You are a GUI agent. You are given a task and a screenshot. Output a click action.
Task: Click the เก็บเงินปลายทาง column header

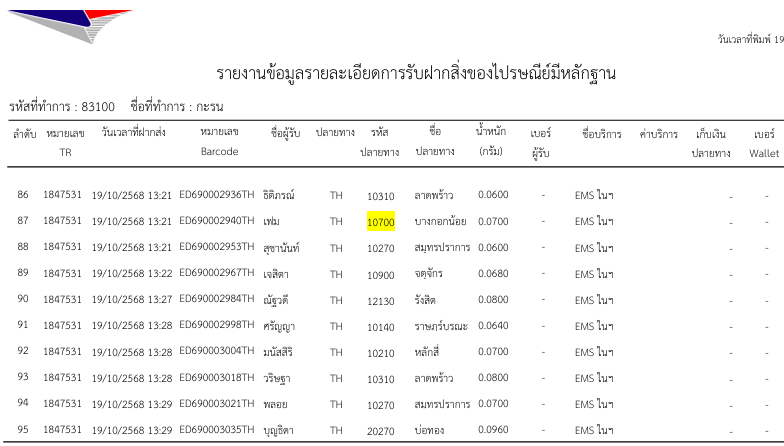point(710,144)
